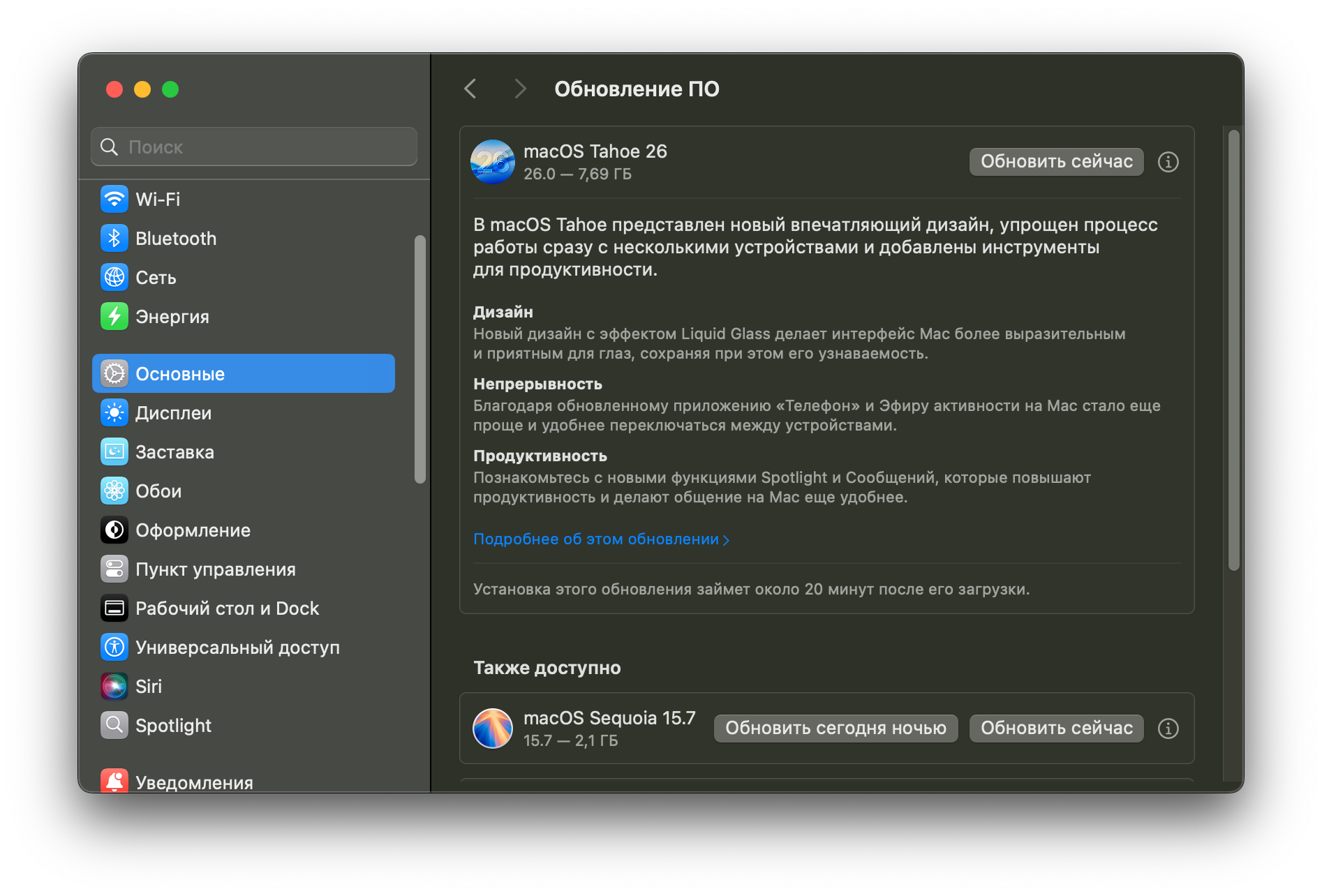Open info for macOS Tahoe 26 update

1168,162
